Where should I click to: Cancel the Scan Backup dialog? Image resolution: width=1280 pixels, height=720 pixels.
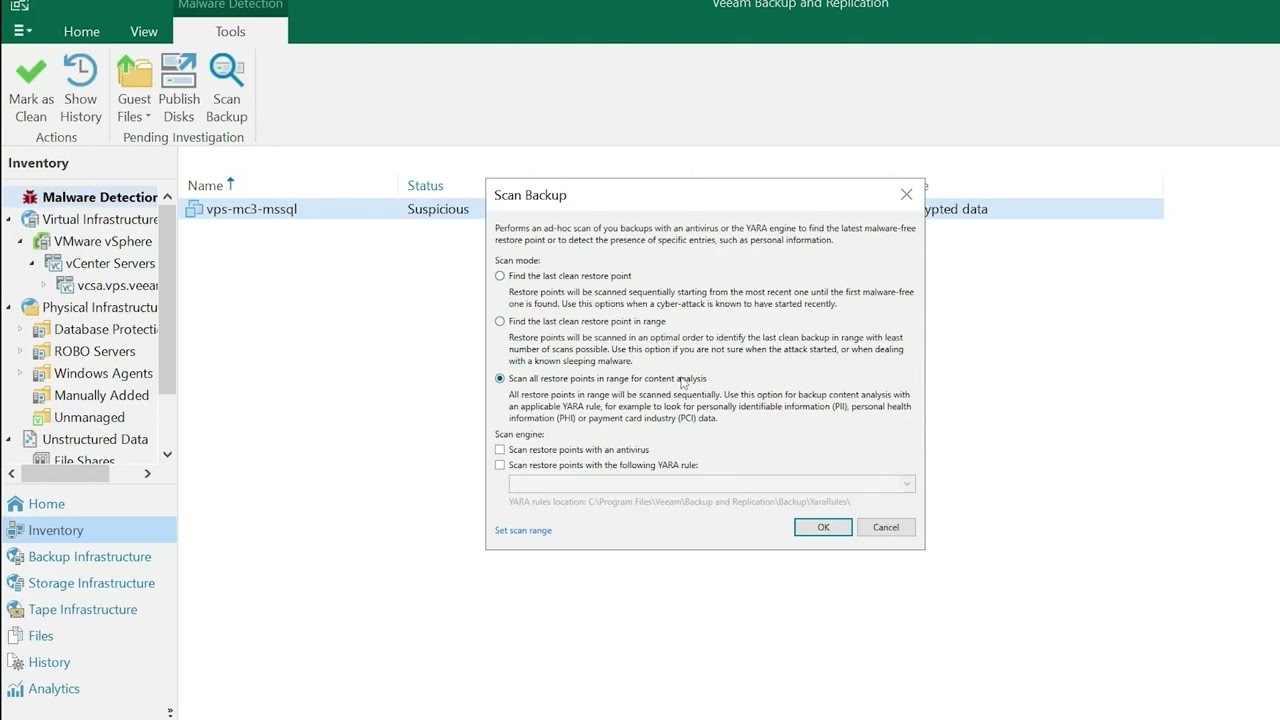tap(886, 527)
